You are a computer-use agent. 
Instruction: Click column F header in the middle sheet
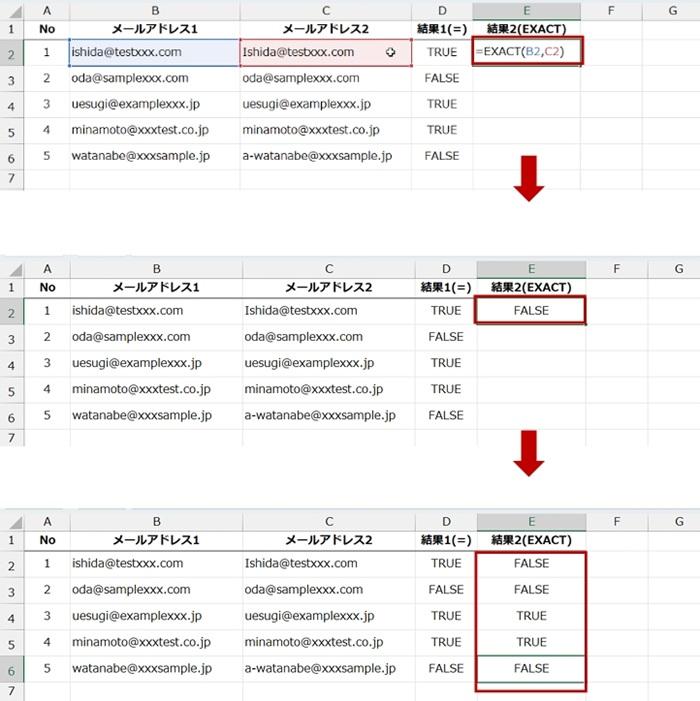616,268
